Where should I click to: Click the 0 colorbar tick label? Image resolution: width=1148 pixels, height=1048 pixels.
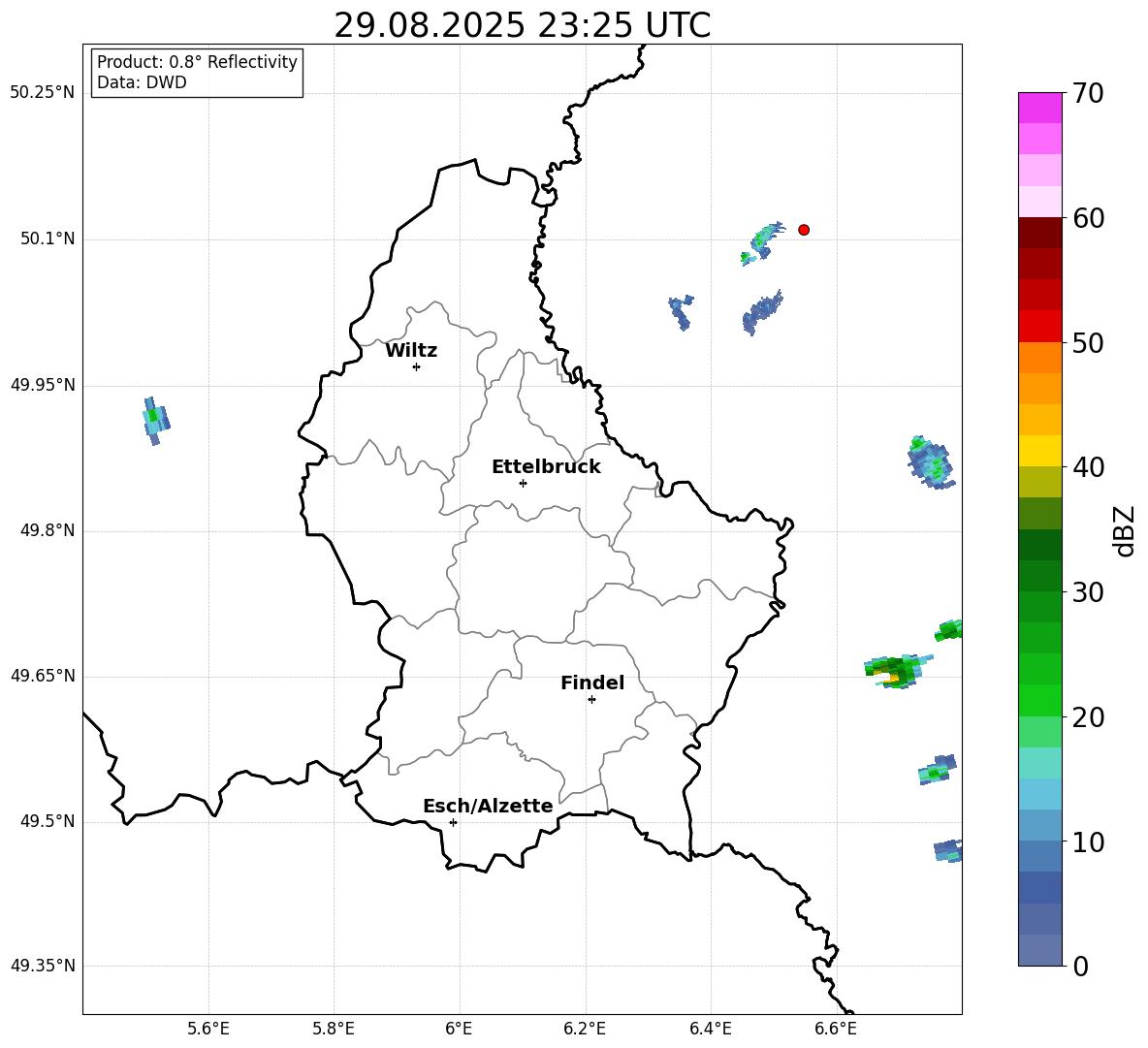coord(1080,966)
